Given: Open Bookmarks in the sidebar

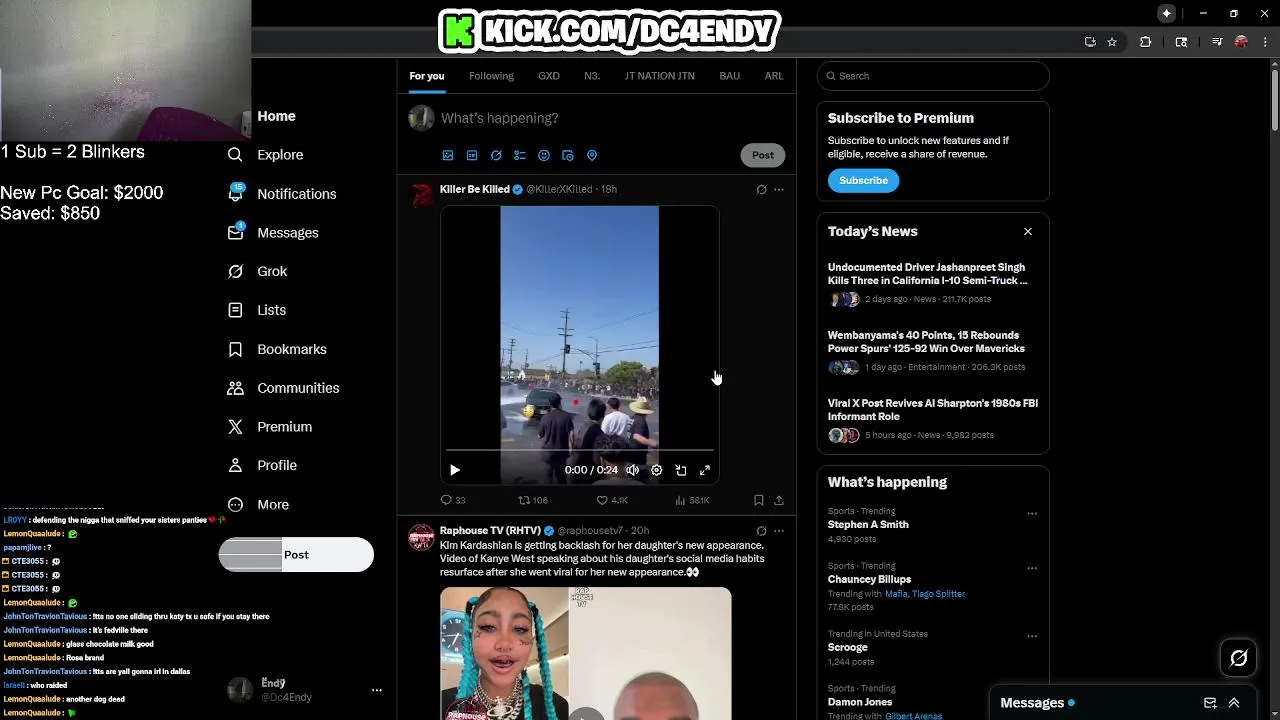Looking at the screenshot, I should click(277, 349).
